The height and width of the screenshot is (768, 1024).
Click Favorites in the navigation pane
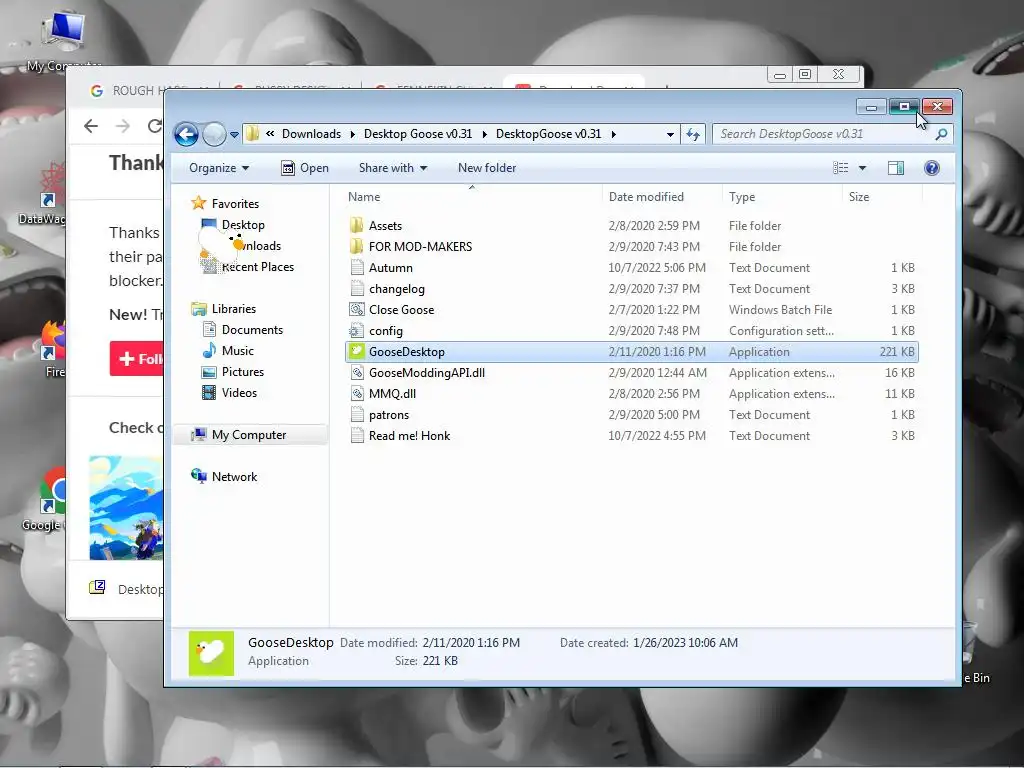235,204
